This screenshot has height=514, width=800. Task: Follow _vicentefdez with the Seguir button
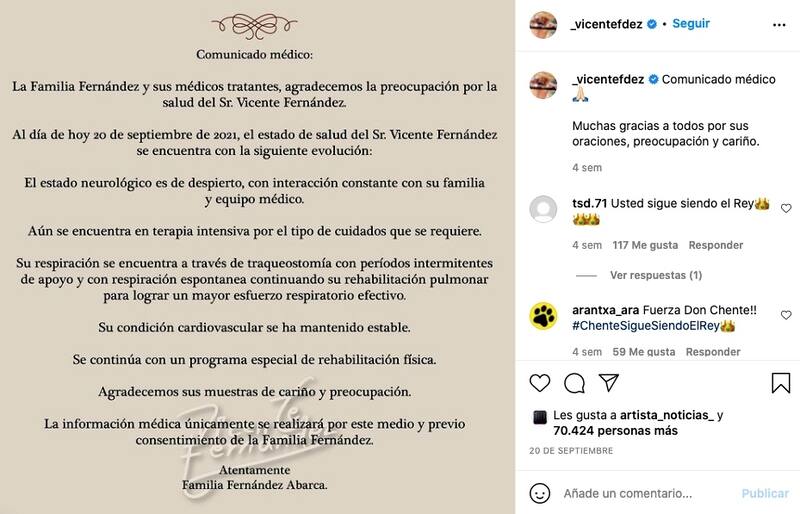691,23
